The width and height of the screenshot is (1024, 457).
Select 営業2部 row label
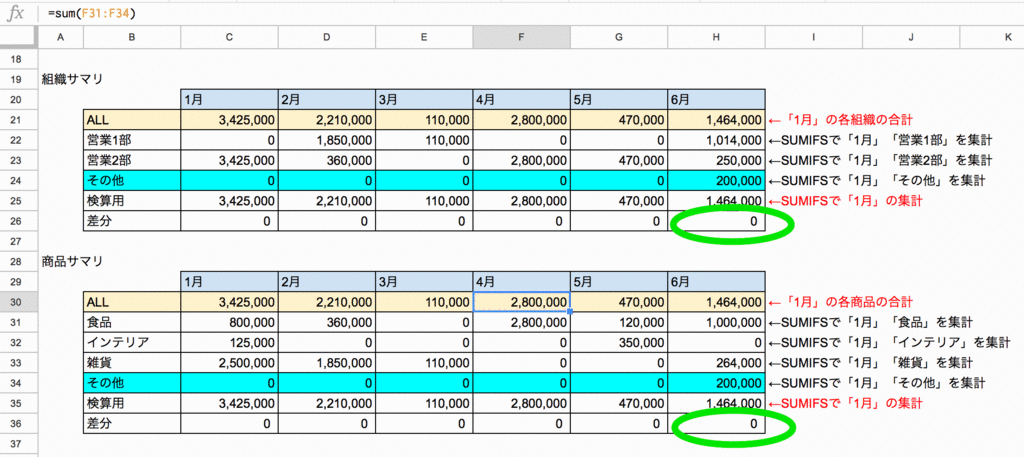click(132, 161)
